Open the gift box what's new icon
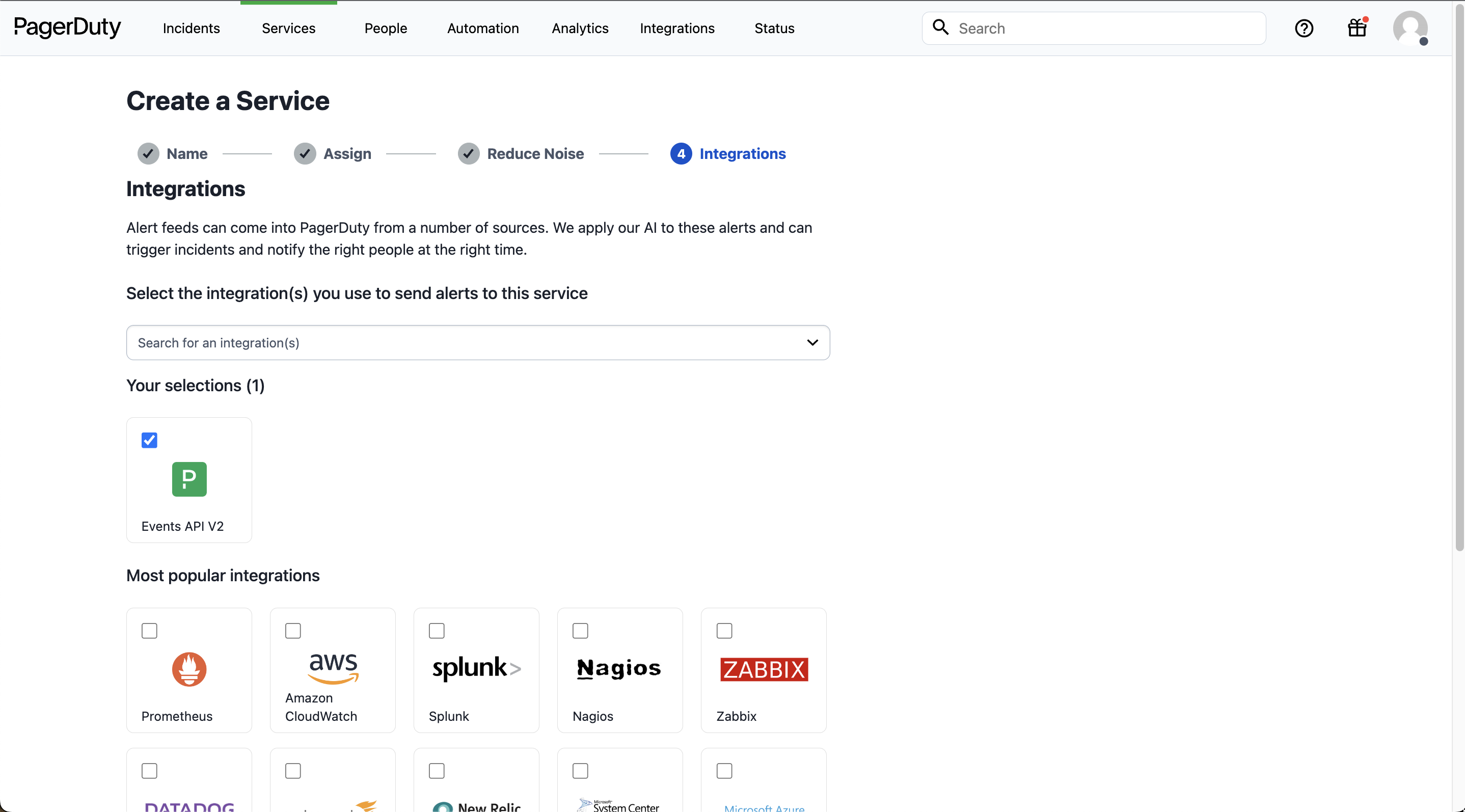The image size is (1465, 812). tap(1357, 28)
